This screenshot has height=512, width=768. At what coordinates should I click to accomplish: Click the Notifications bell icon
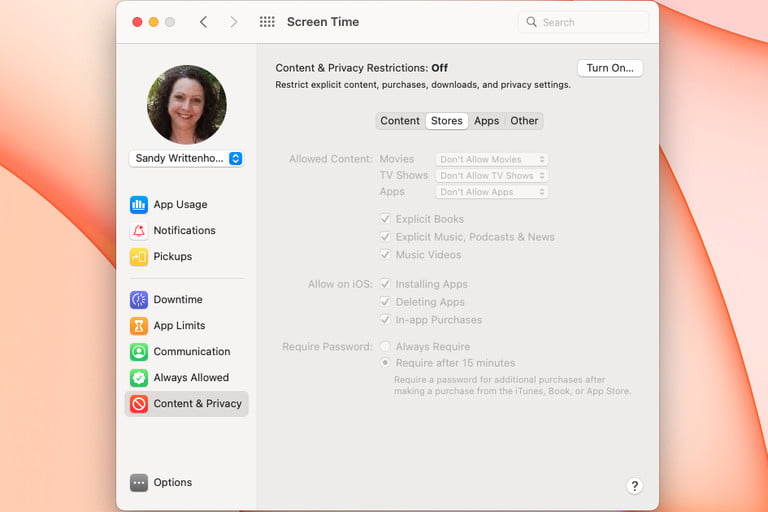tap(139, 230)
